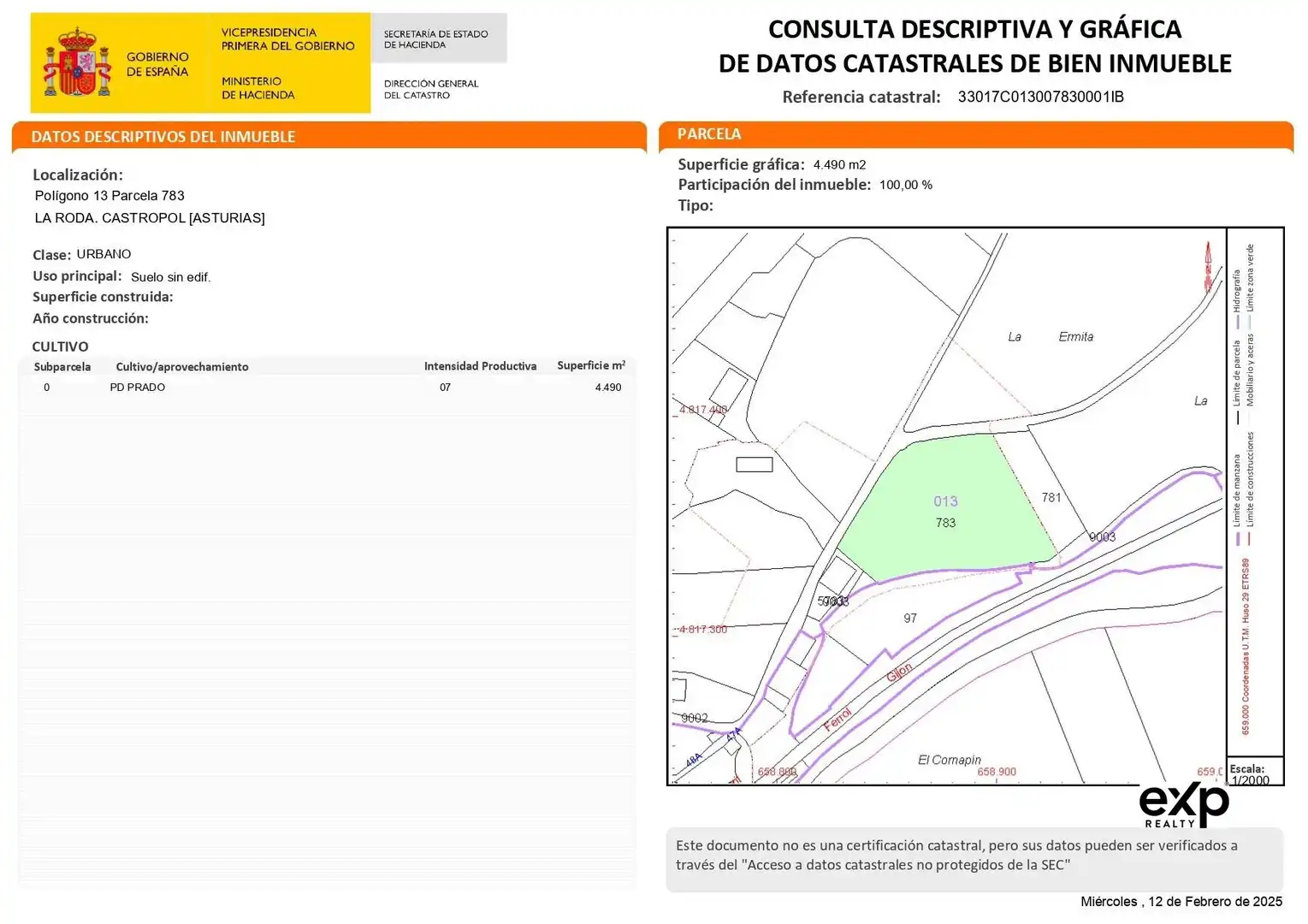Select the 'Suelo sin edif.' use value

(170, 277)
